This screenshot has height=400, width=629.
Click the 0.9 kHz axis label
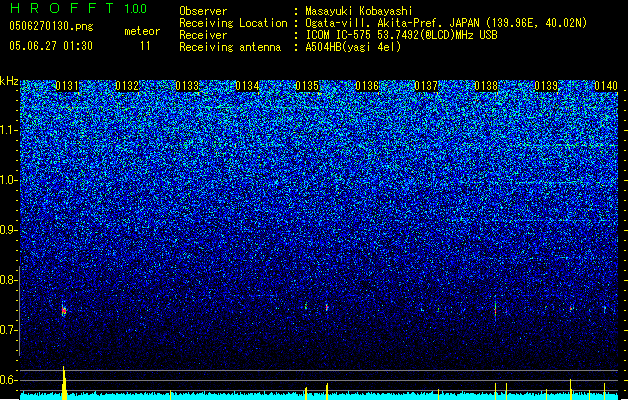[x=8, y=230]
